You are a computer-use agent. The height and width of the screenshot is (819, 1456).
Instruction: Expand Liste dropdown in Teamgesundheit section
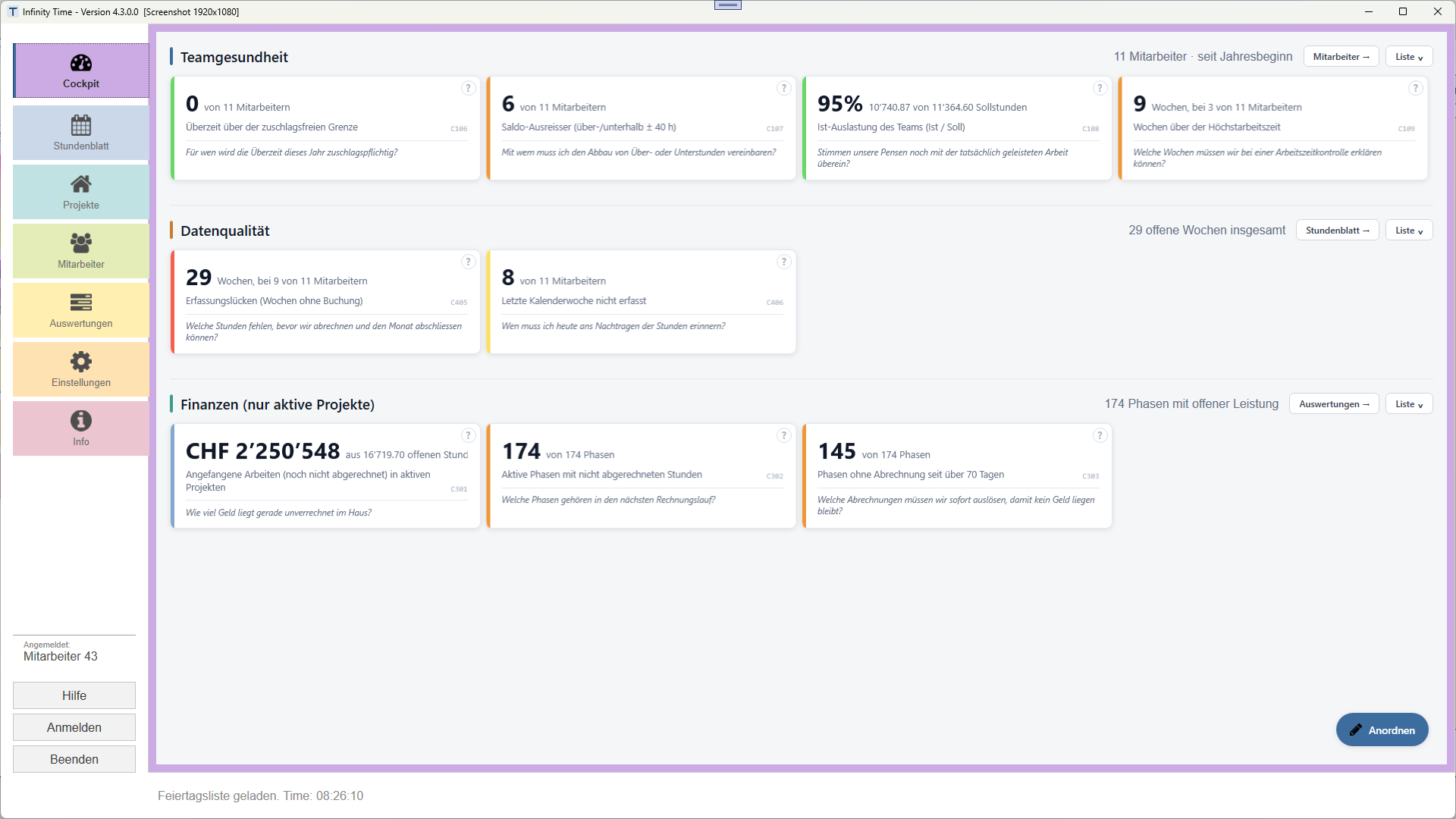coord(1409,57)
